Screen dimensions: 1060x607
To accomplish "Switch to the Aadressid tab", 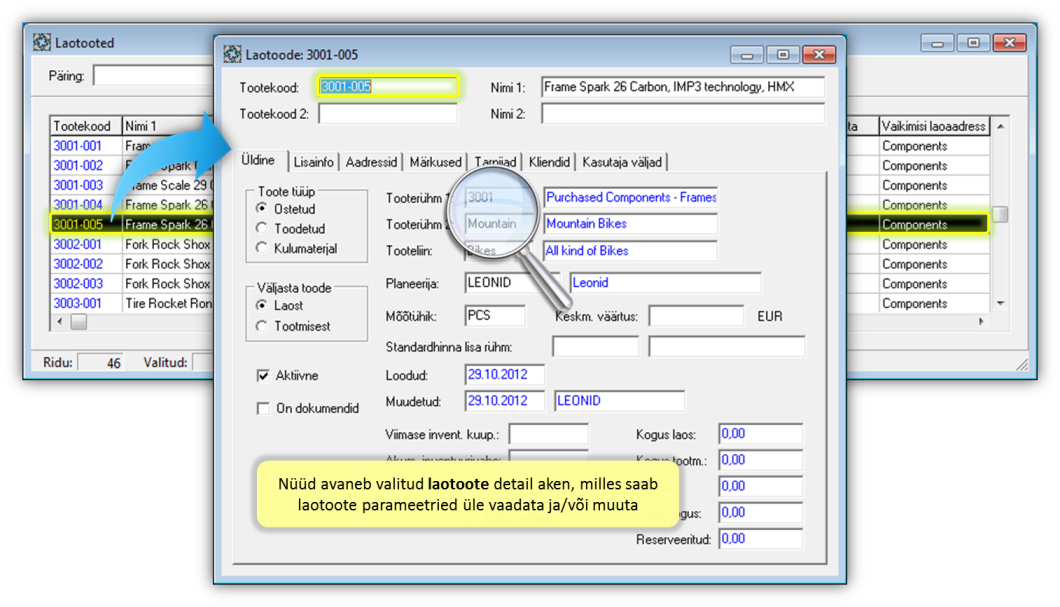I will 370,162.
